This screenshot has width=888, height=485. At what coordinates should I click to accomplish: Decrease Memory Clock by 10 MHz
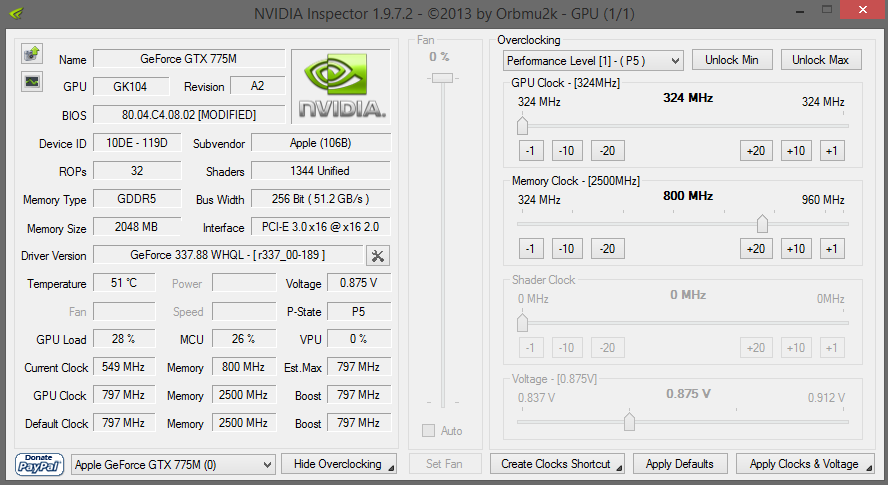click(567, 249)
